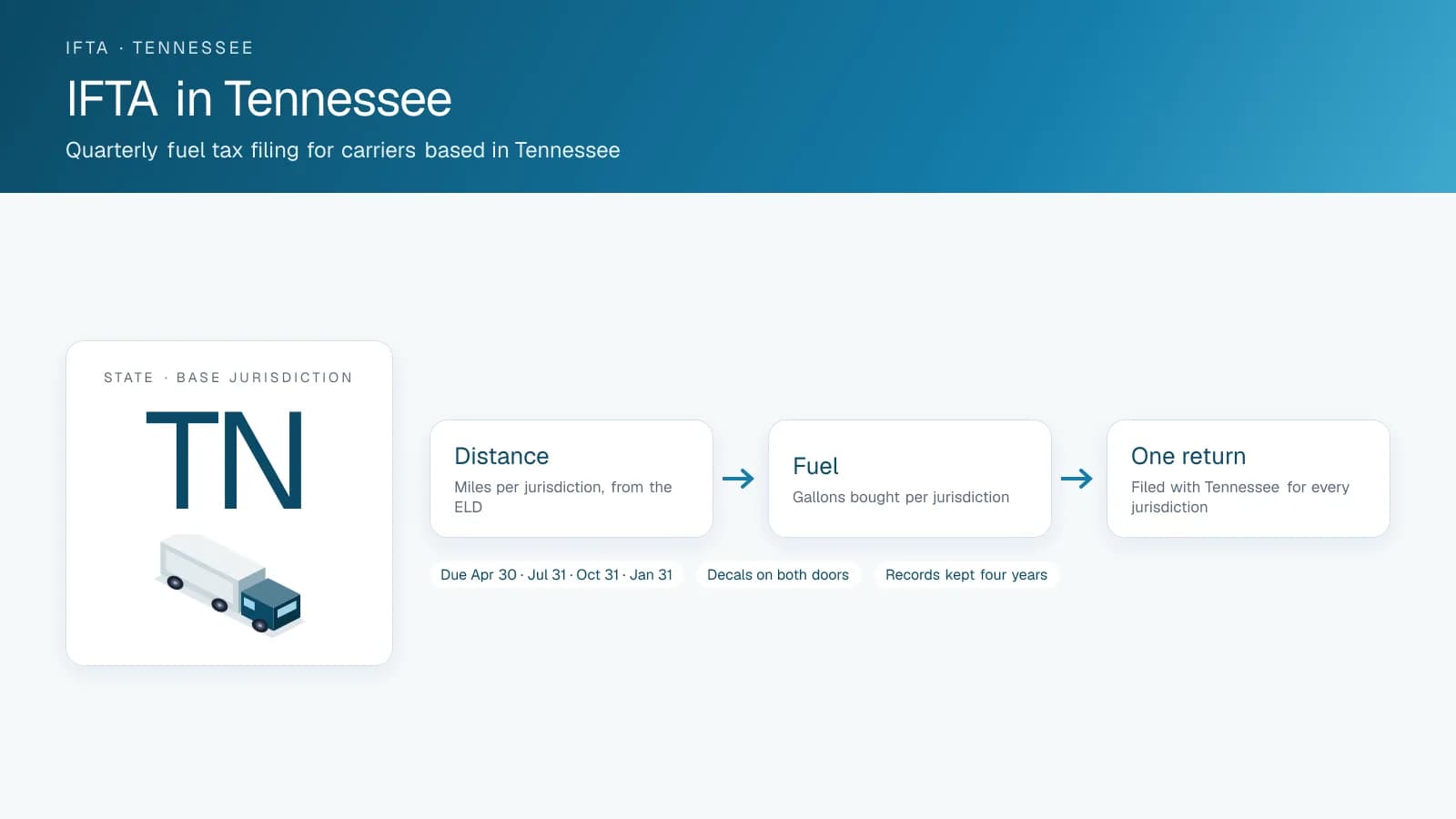Viewport: 1456px width, 819px height.
Task: Click the One return heading text
Action: [x=1188, y=456]
